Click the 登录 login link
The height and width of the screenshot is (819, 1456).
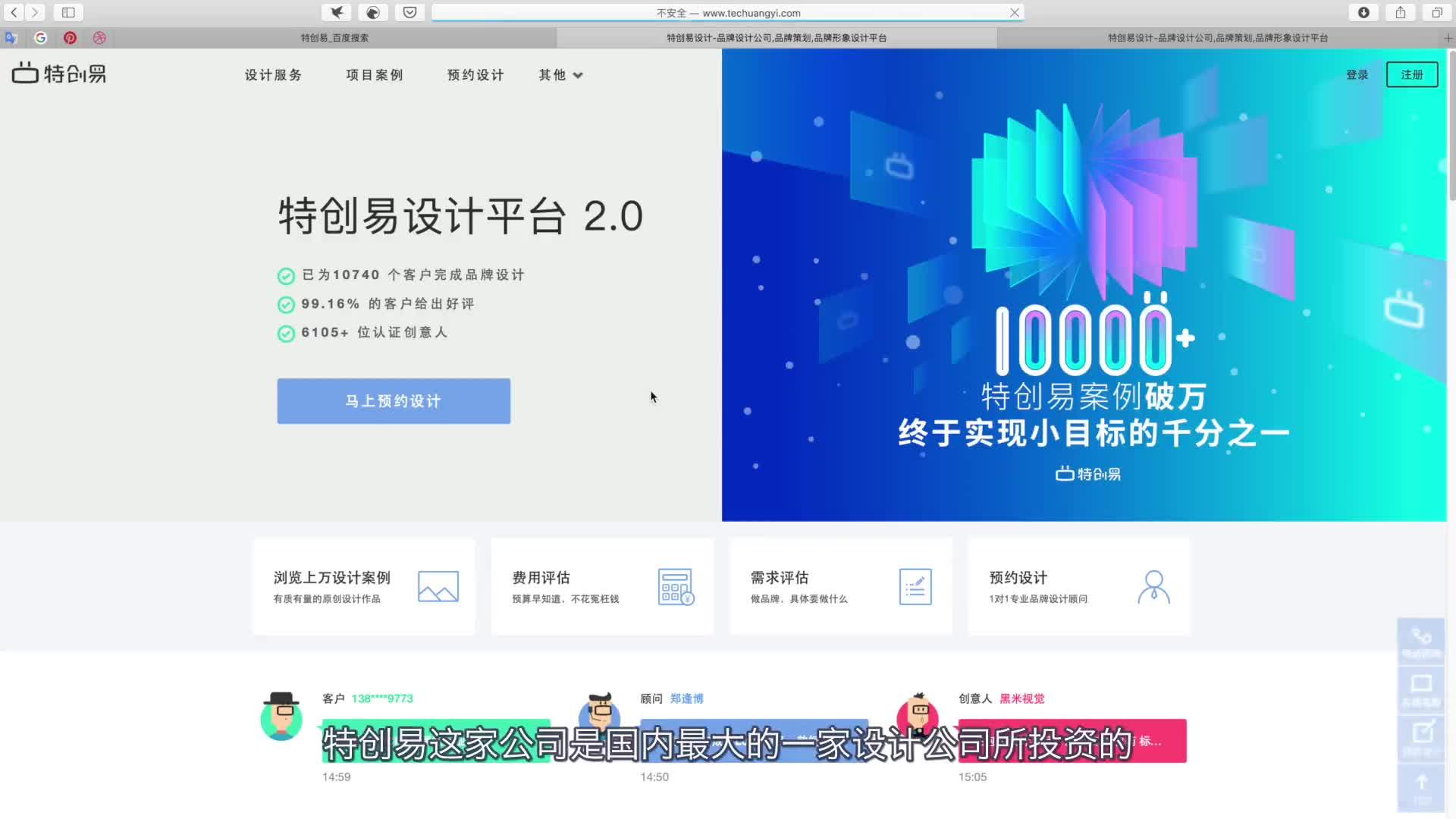click(x=1357, y=75)
